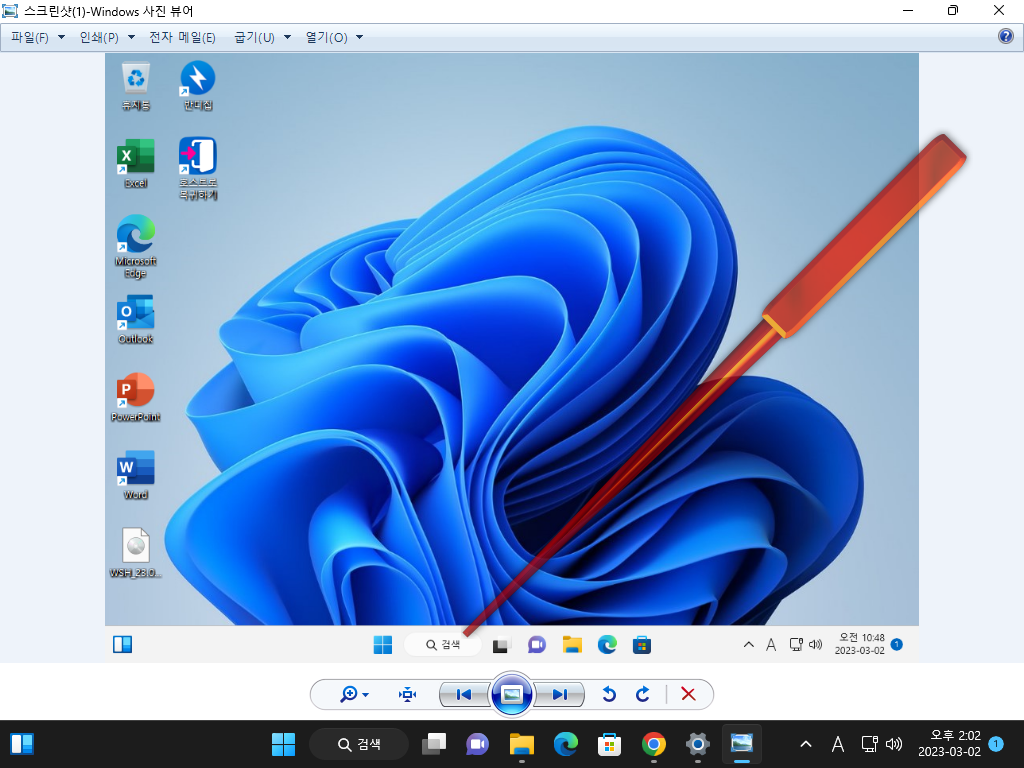Viewport: 1024px width, 768px height.
Task: Start the slideshow with center button
Action: (x=512, y=694)
